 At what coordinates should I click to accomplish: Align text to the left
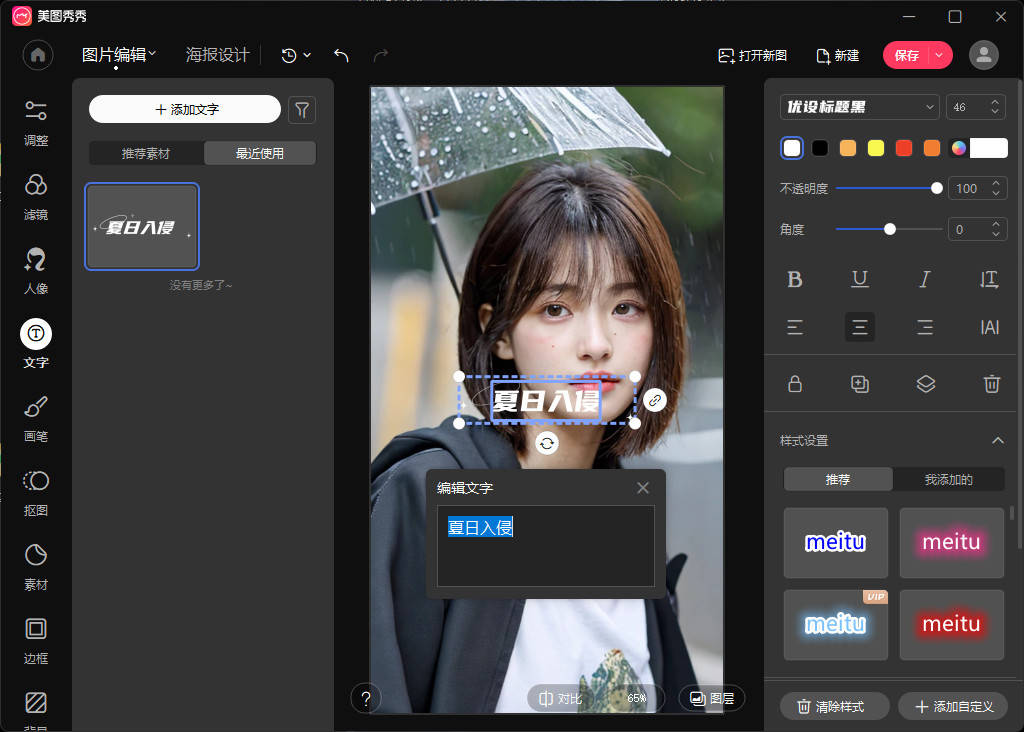click(795, 327)
